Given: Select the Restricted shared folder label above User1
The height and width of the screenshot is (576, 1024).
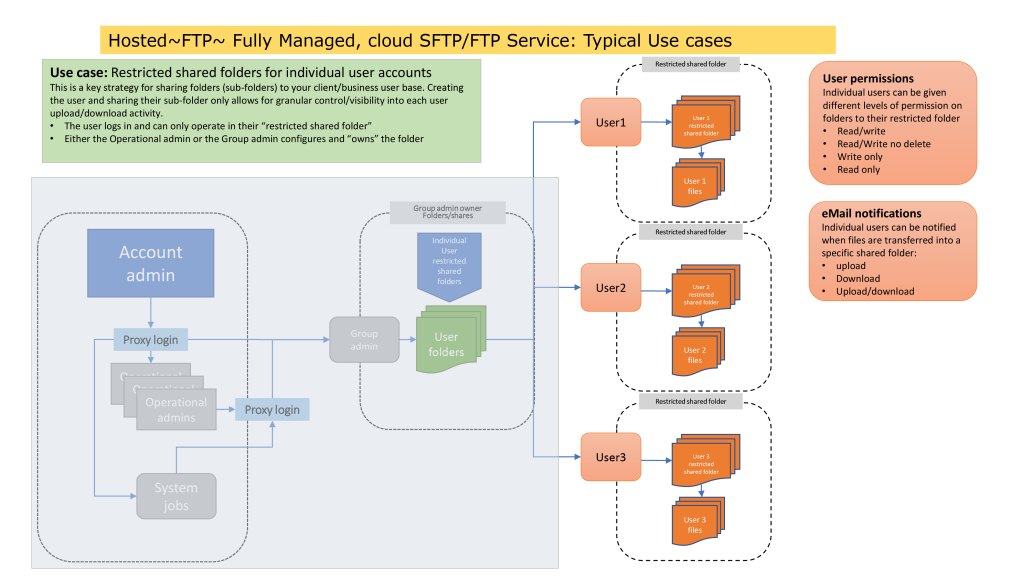Looking at the screenshot, I should 690,64.
